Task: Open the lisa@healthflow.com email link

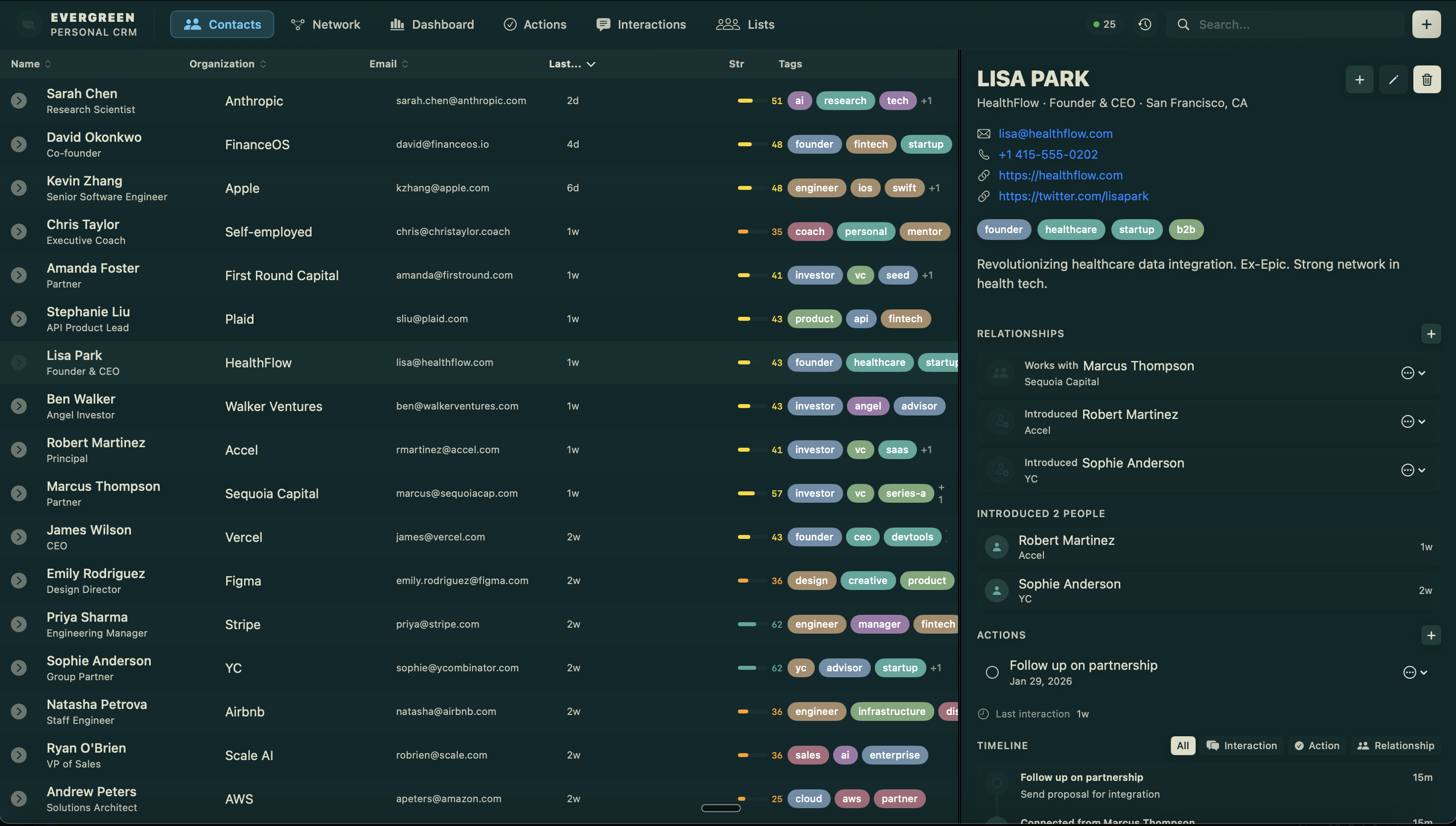Action: 1055,134
